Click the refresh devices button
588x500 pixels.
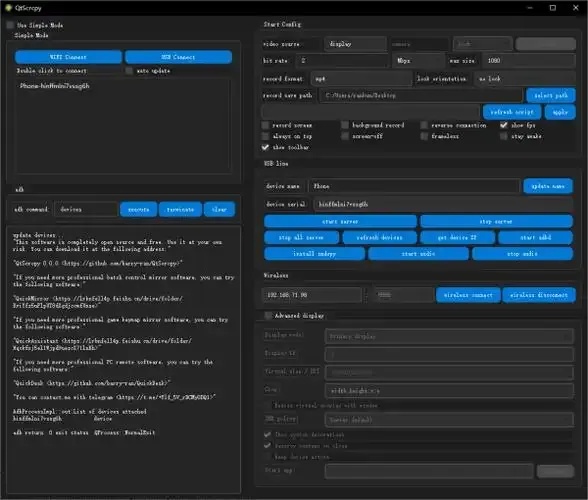tap(380, 237)
